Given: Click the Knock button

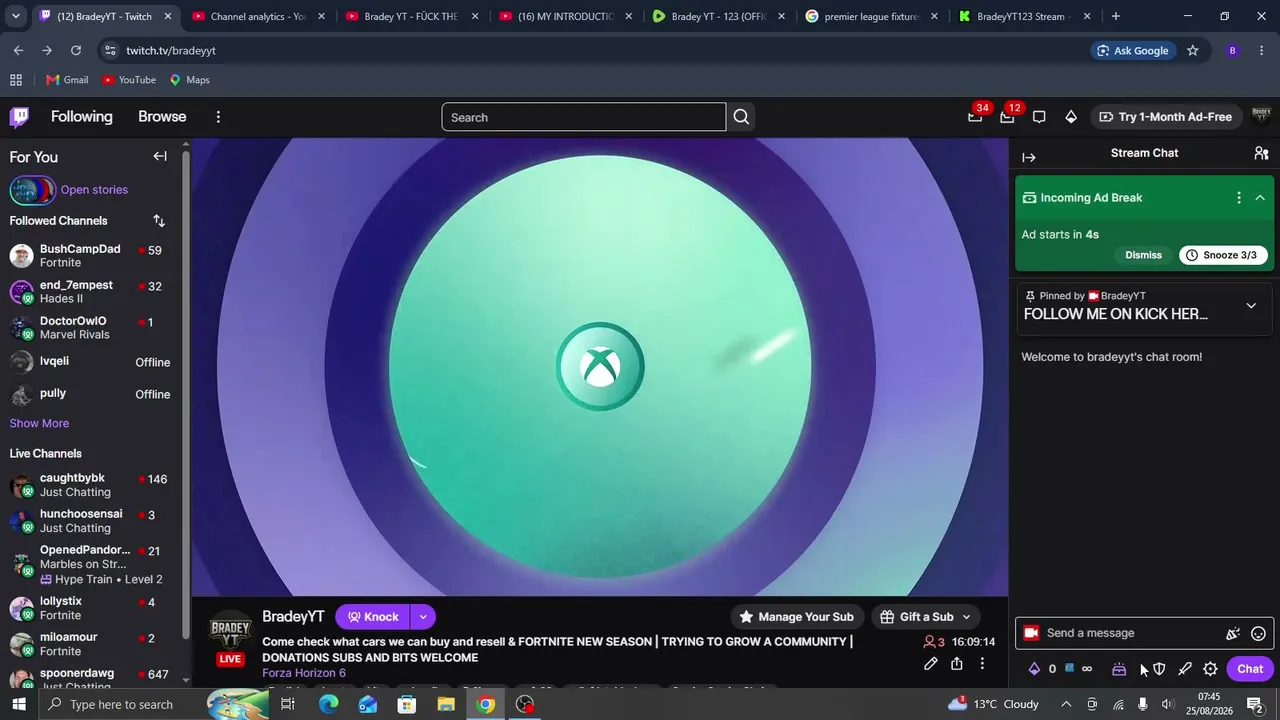Looking at the screenshot, I should pos(373,617).
